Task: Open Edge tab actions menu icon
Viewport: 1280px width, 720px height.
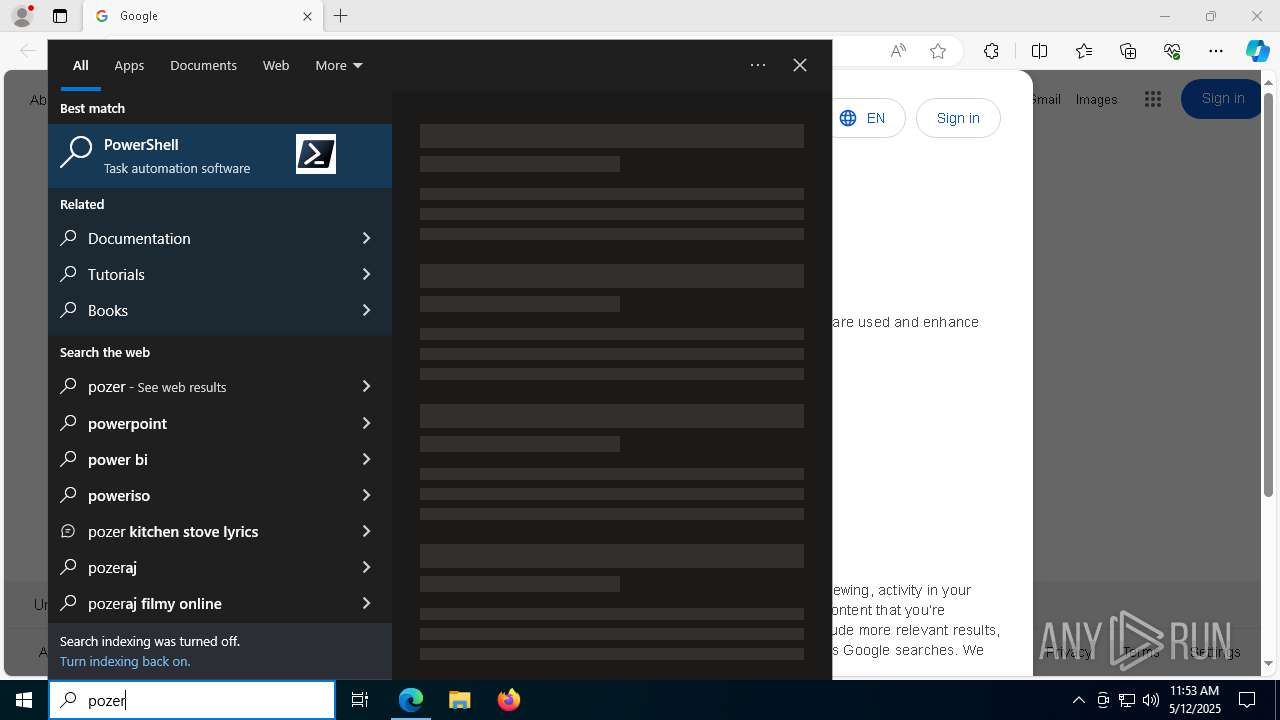Action: [x=60, y=16]
